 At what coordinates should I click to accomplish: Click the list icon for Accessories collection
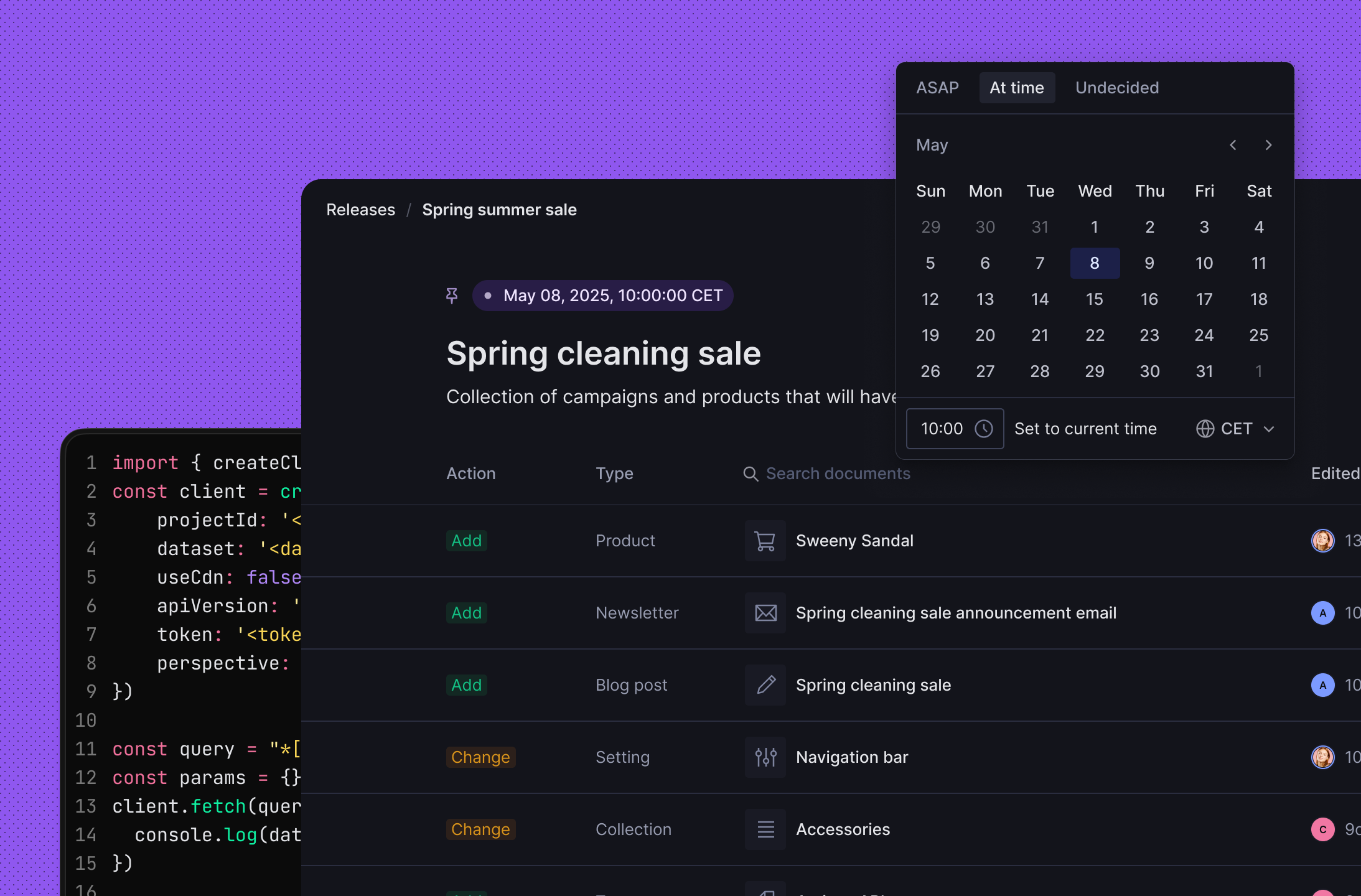tap(765, 829)
